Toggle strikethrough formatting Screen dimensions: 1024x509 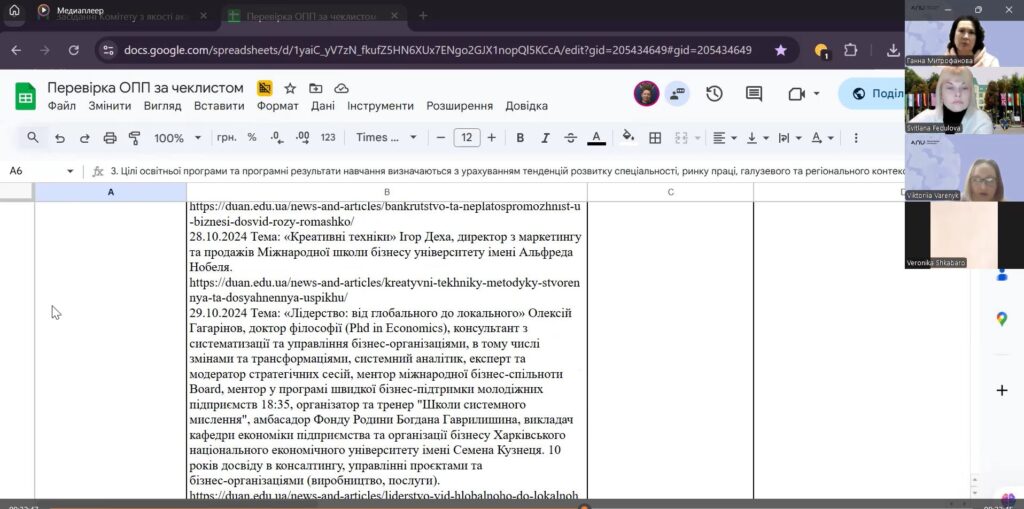point(570,138)
